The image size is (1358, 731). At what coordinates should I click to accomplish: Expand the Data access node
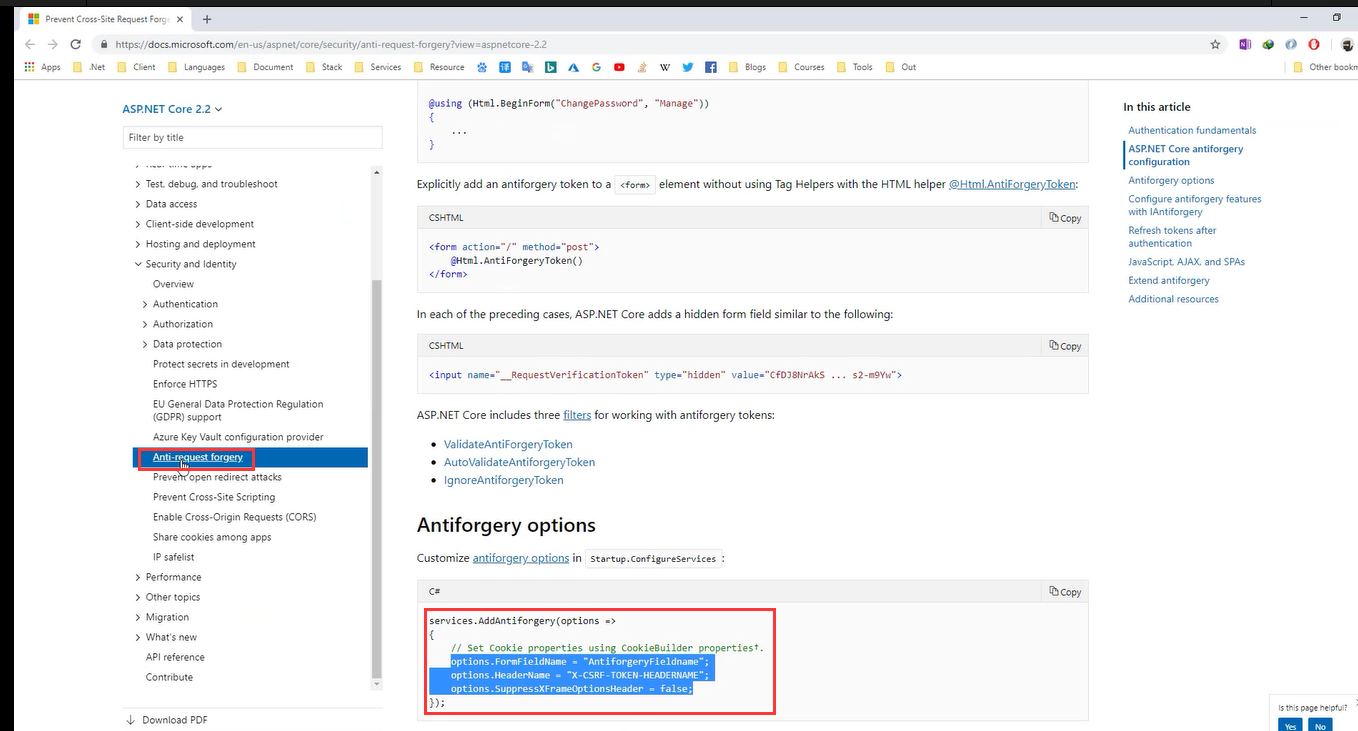click(x=138, y=204)
